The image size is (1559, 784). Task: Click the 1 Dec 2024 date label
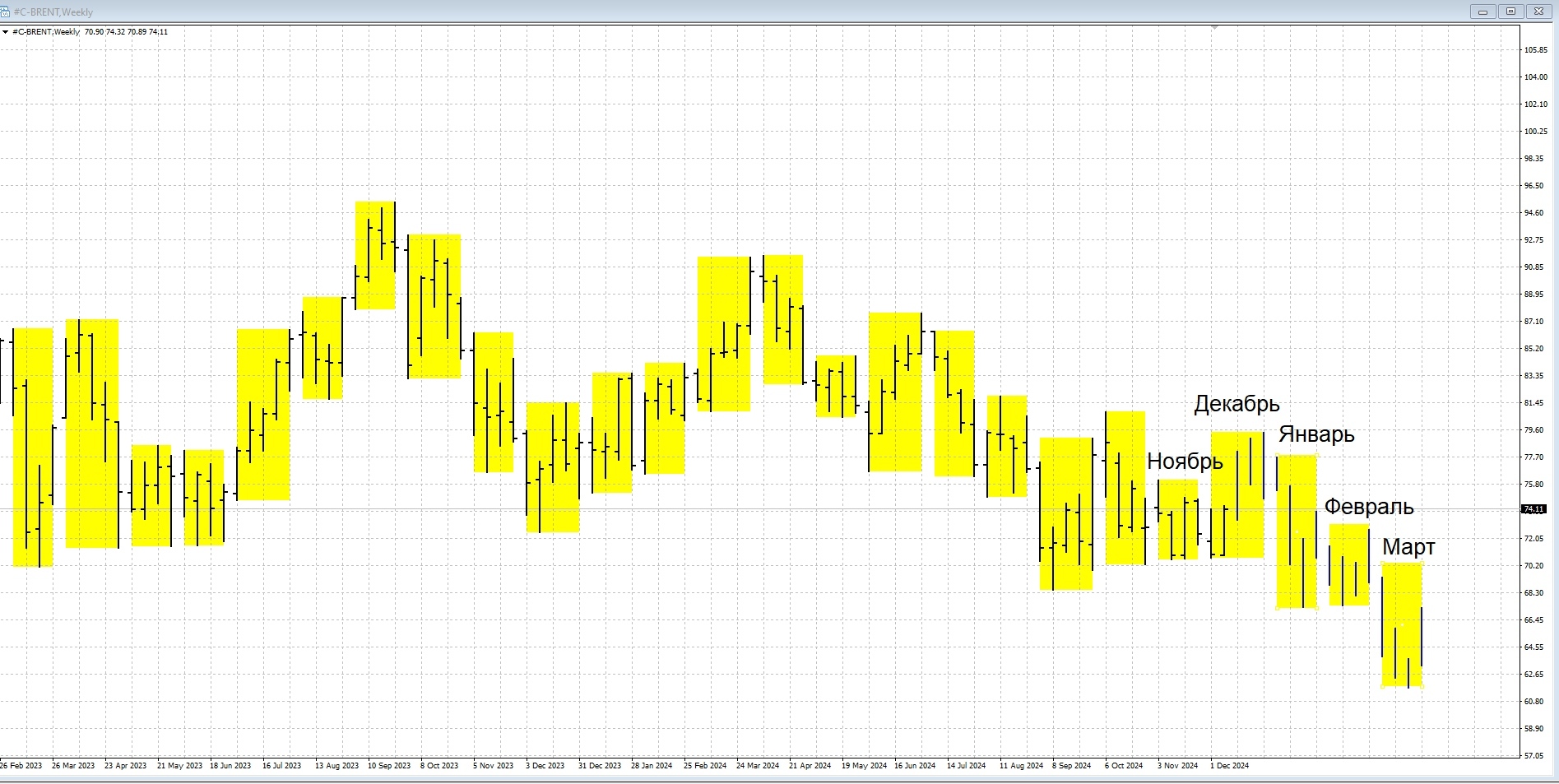(x=1229, y=766)
